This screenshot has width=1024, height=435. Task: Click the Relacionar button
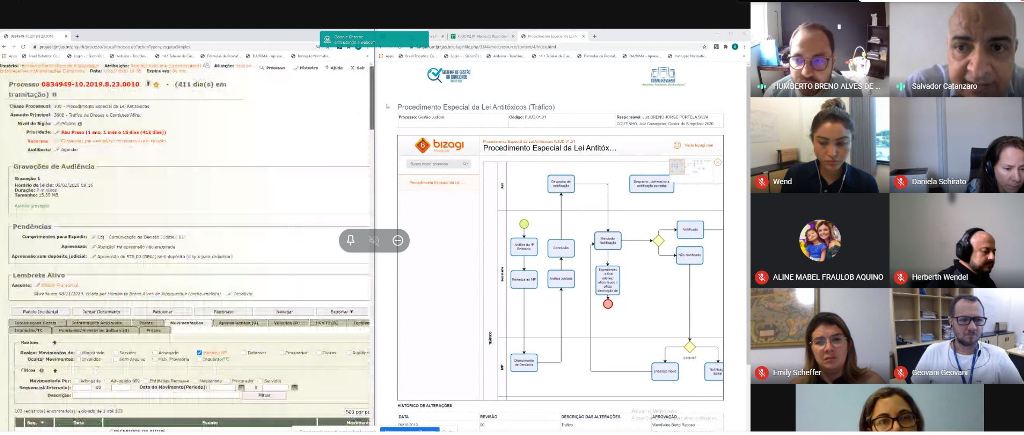point(162,312)
